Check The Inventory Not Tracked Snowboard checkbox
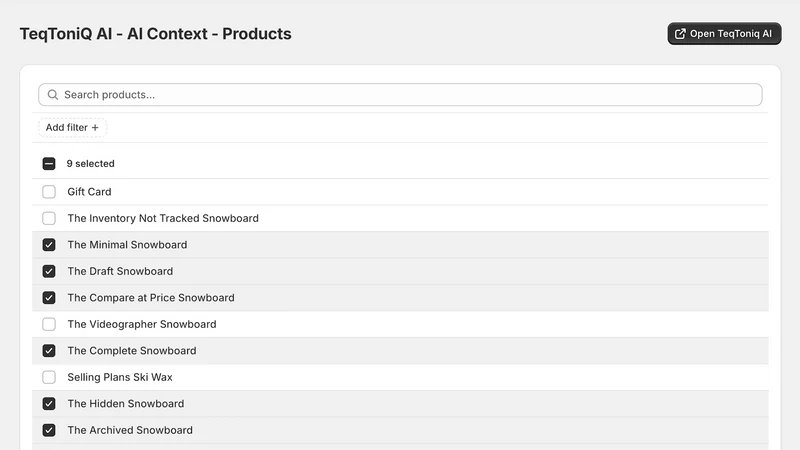Screen dimensions: 800x450 point(49,218)
